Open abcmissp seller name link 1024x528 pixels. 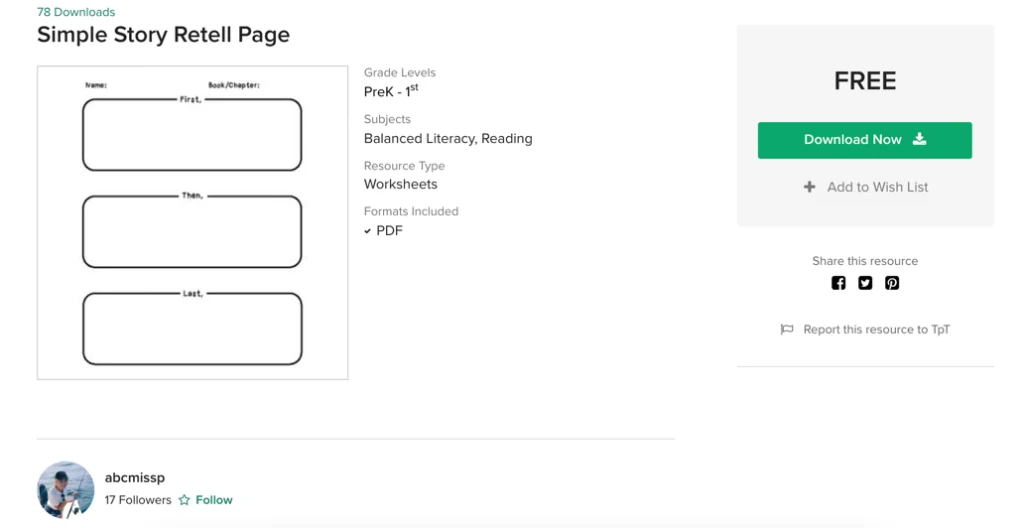[x=135, y=478]
